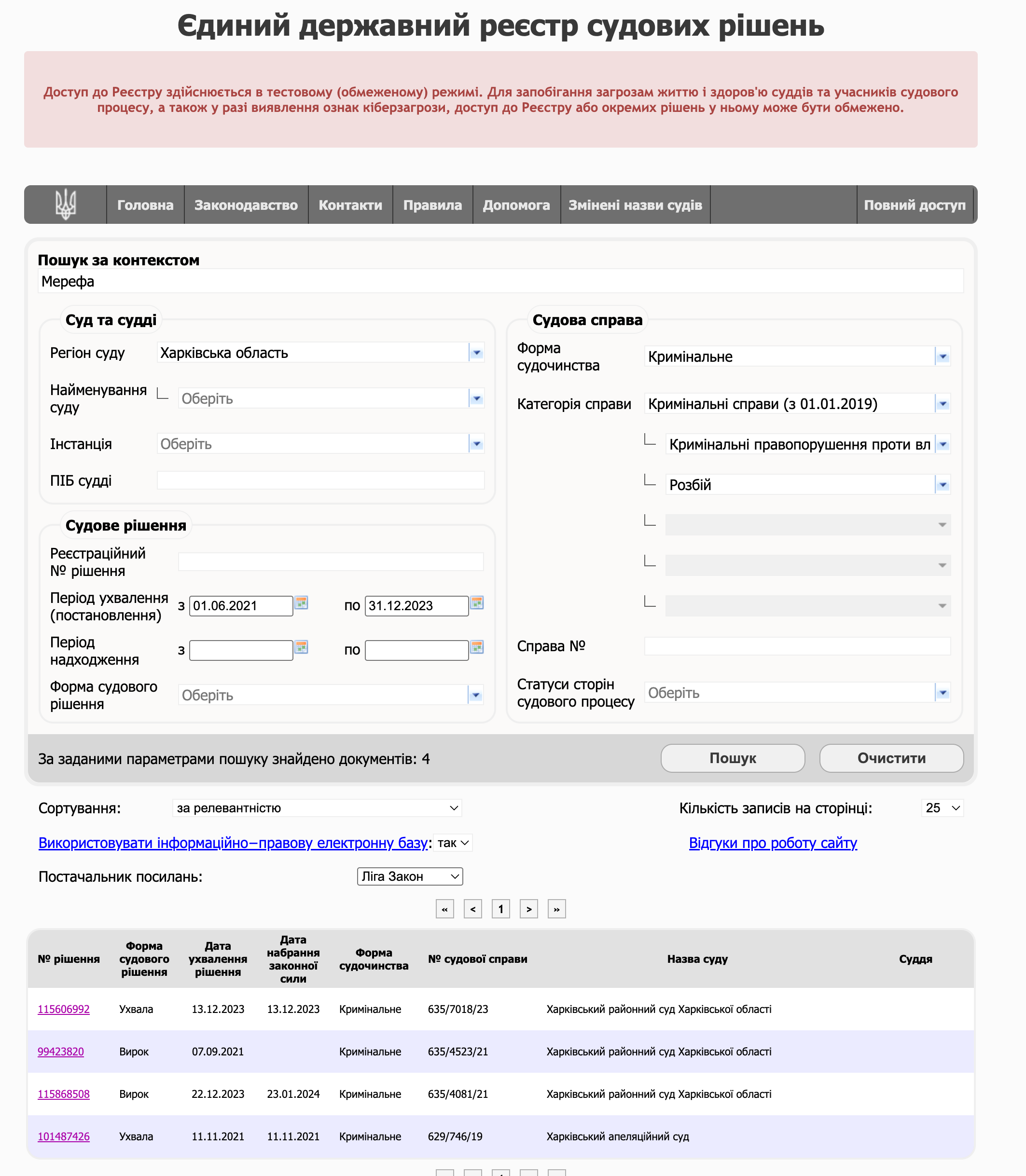Open Правила in the navigation bar
The width and height of the screenshot is (1026, 1176).
[x=432, y=205]
